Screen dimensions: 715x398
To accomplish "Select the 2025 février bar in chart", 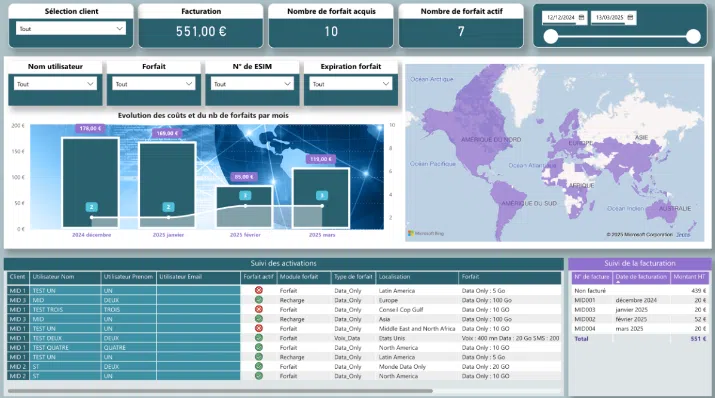I will [244, 207].
